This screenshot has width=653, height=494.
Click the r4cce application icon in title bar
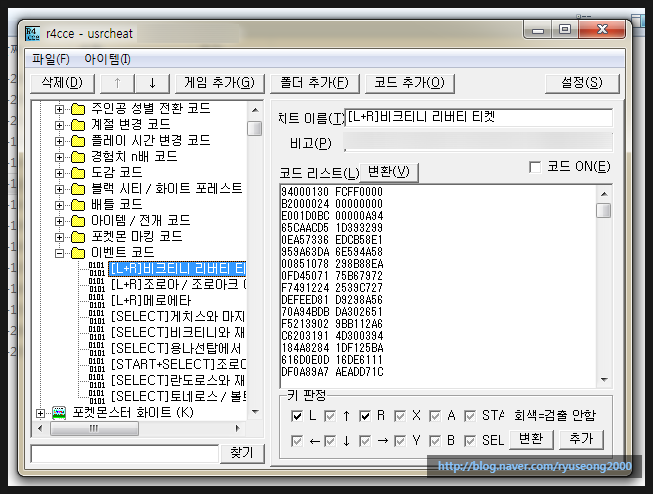(x=32, y=33)
